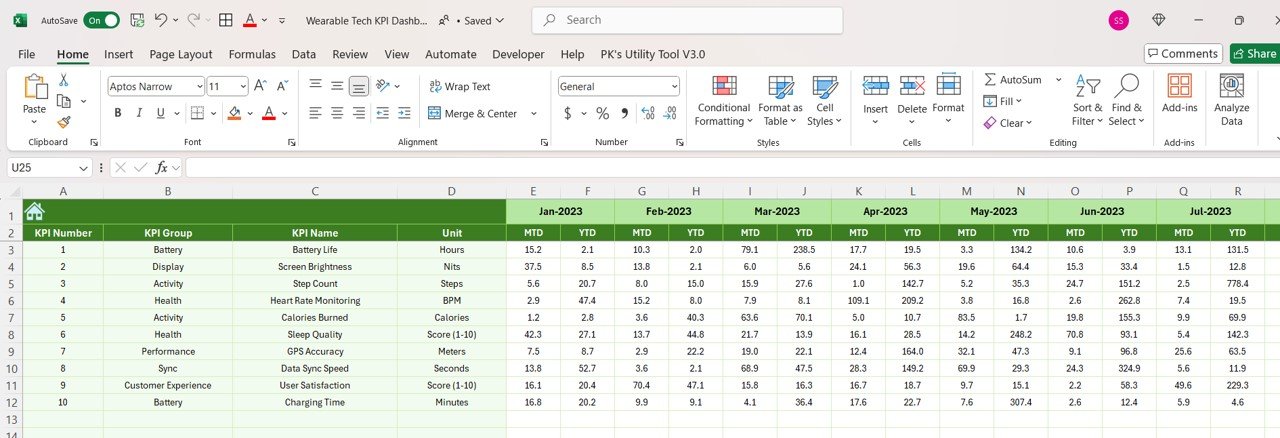Click the home icon in cell A1
Screen dimensions: 1280x438
pos(35,211)
